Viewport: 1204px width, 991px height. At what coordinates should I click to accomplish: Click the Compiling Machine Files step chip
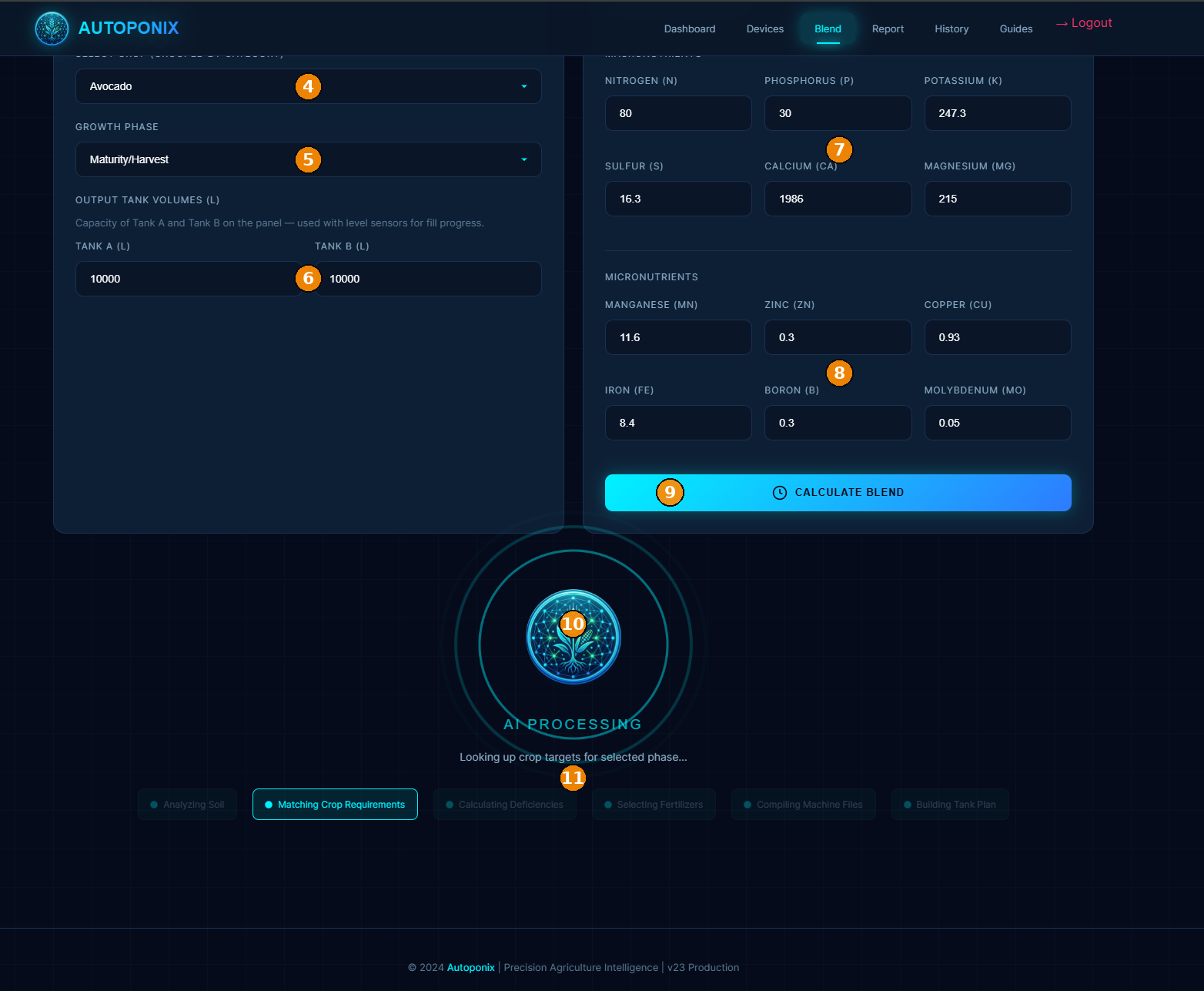pyautogui.click(x=803, y=805)
